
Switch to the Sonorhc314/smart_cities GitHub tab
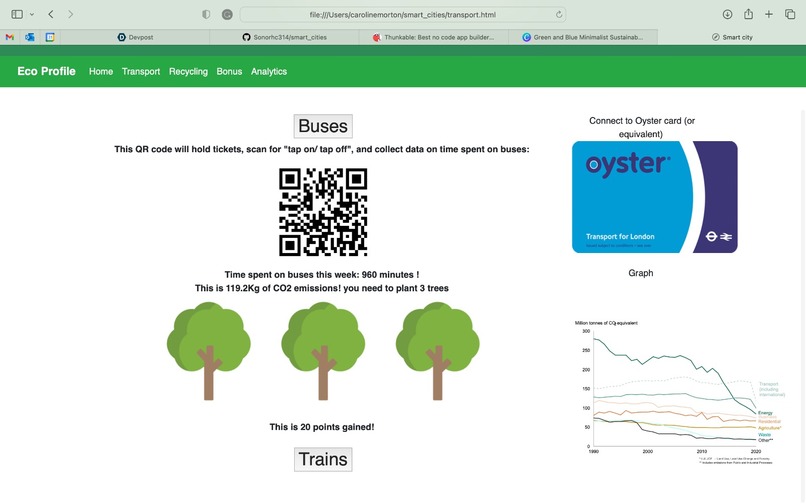click(x=284, y=37)
